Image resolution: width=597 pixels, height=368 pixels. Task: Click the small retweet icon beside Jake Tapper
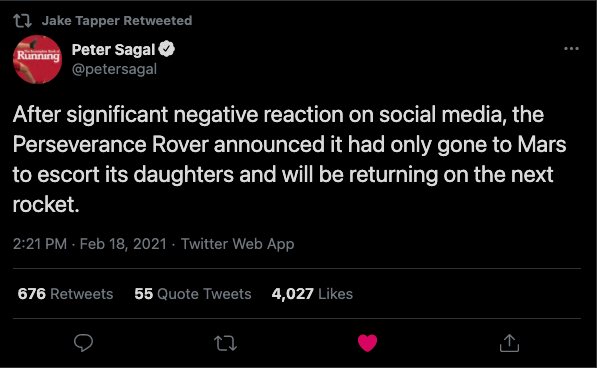(x=22, y=21)
